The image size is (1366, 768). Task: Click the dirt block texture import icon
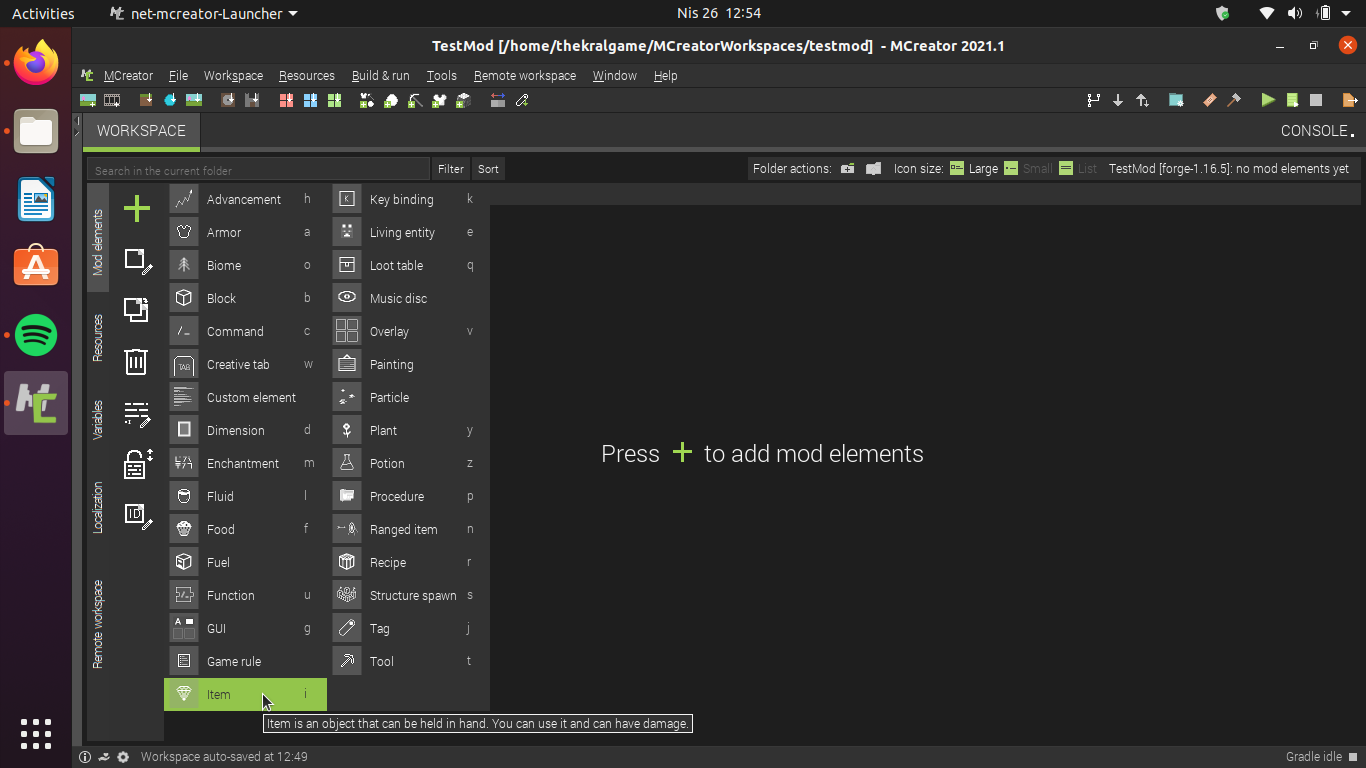click(146, 100)
